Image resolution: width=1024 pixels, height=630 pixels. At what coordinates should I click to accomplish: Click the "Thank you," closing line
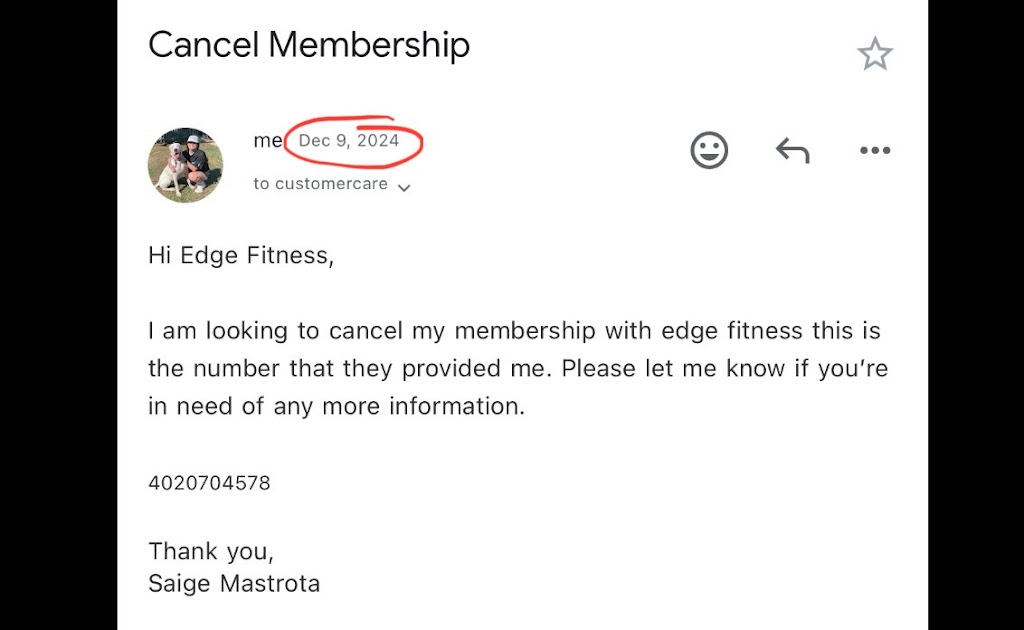pyautogui.click(x=211, y=551)
